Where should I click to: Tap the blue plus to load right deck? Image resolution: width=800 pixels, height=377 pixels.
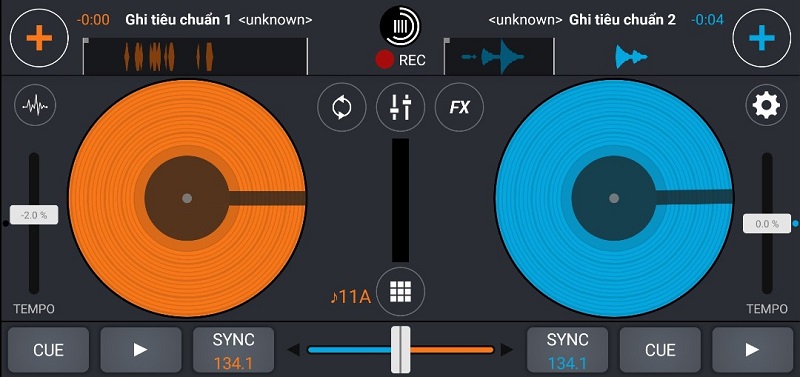point(762,38)
